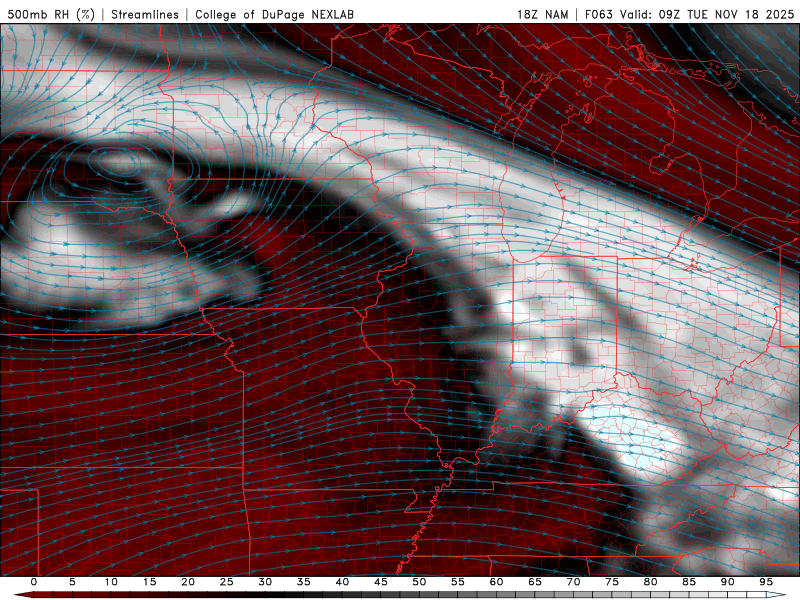Click the colorbar label "90"
The image size is (800, 600).
pyautogui.click(x=727, y=582)
